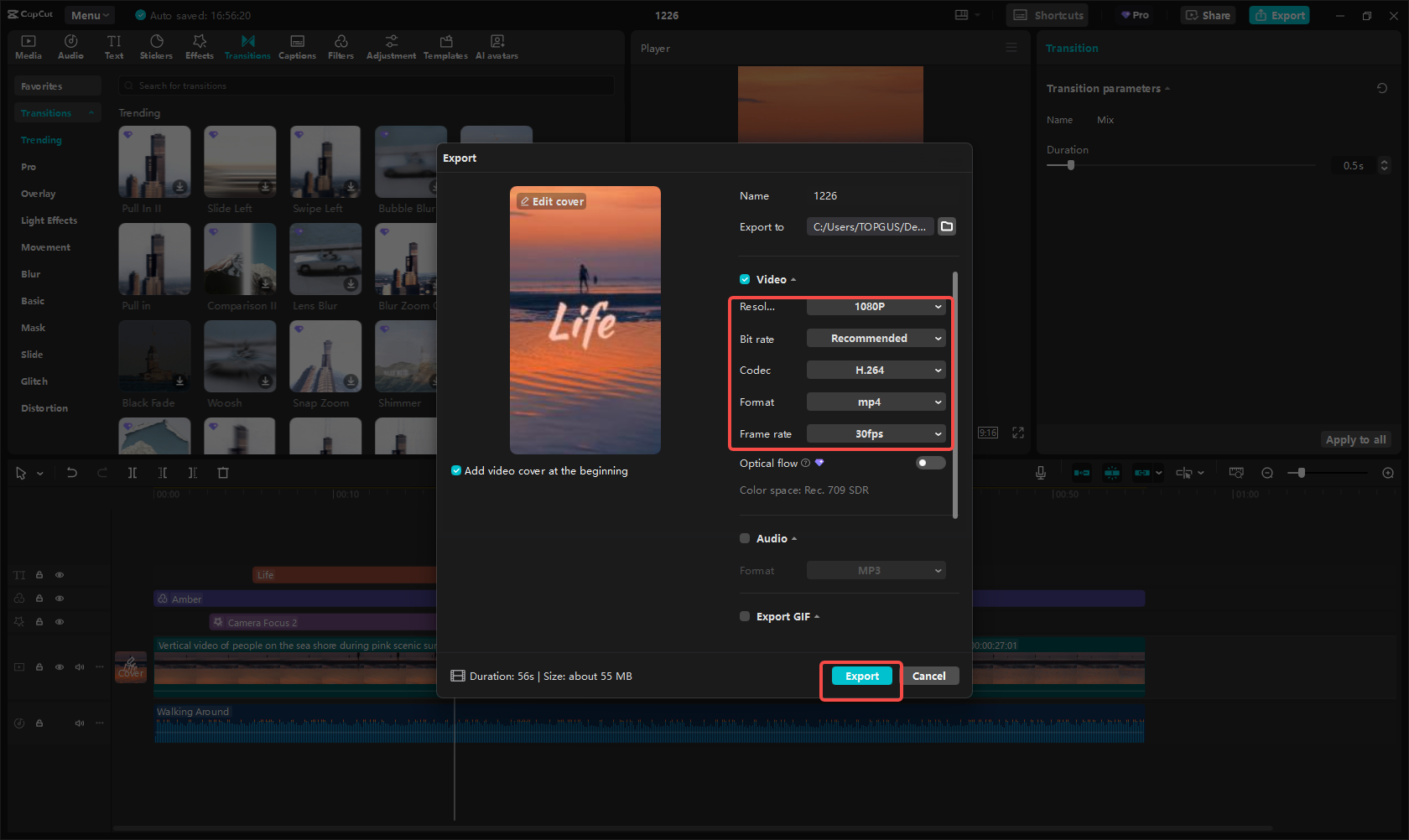Open the Codec H.264 dropdown

tap(876, 371)
